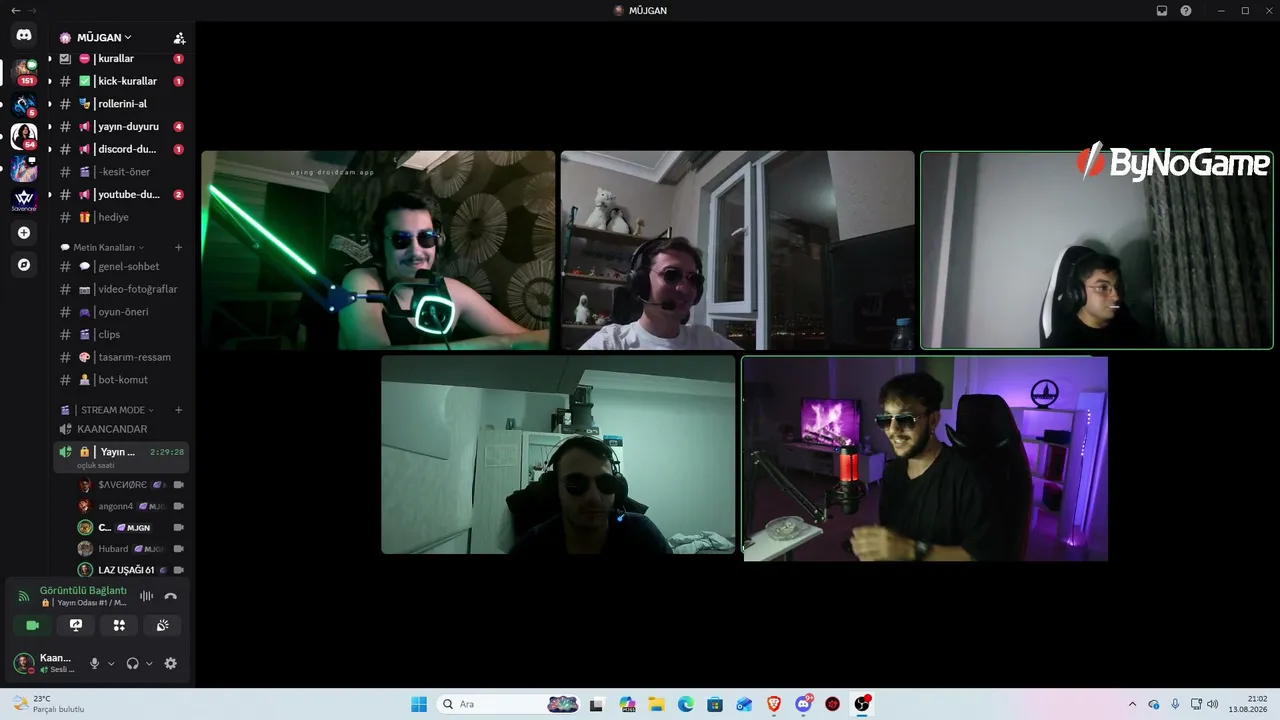Open the -kesit-öner channel
Image resolution: width=1280 pixels, height=720 pixels.
click(x=122, y=172)
